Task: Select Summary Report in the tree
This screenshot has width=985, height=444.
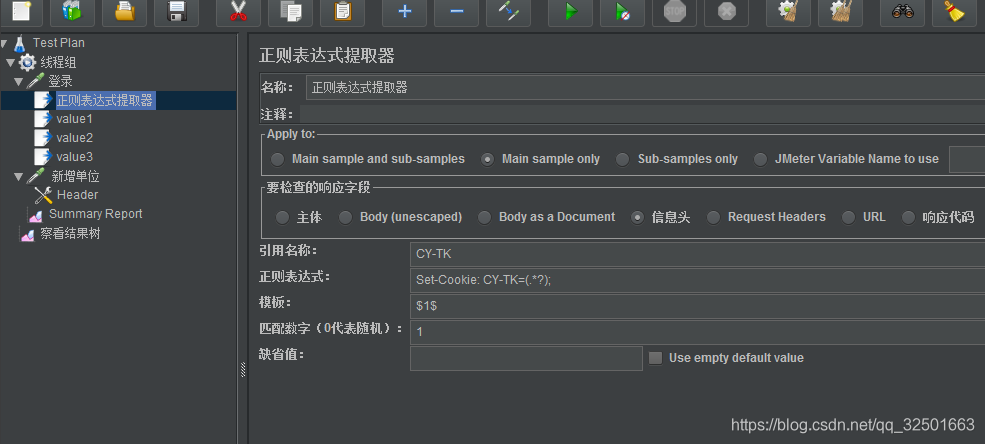Action: click(x=95, y=214)
